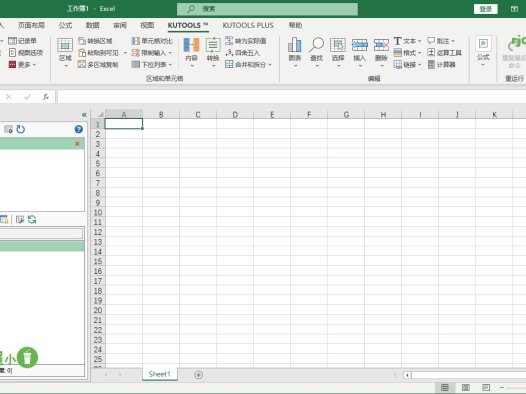Select cell A1
This screenshot has height=394, width=526.
[x=124, y=124]
